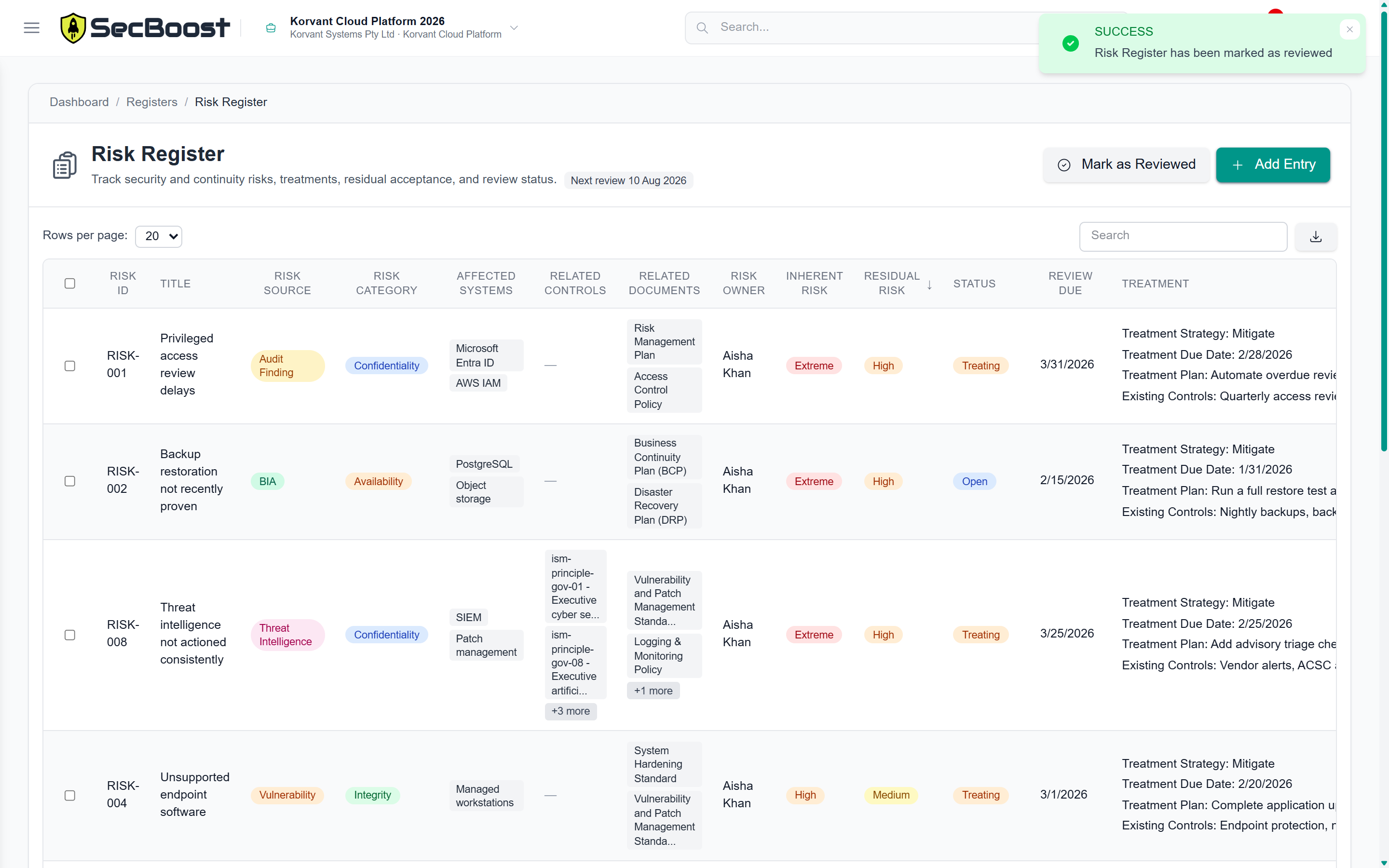The width and height of the screenshot is (1389, 868).
Task: Click the Open status badge
Action: 975,482
